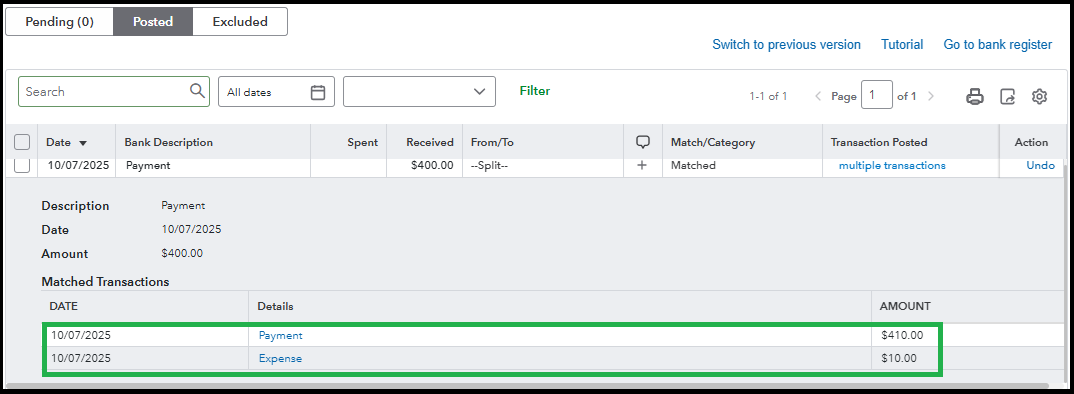Click the Received column header
The image size is (1074, 394).
(x=429, y=143)
